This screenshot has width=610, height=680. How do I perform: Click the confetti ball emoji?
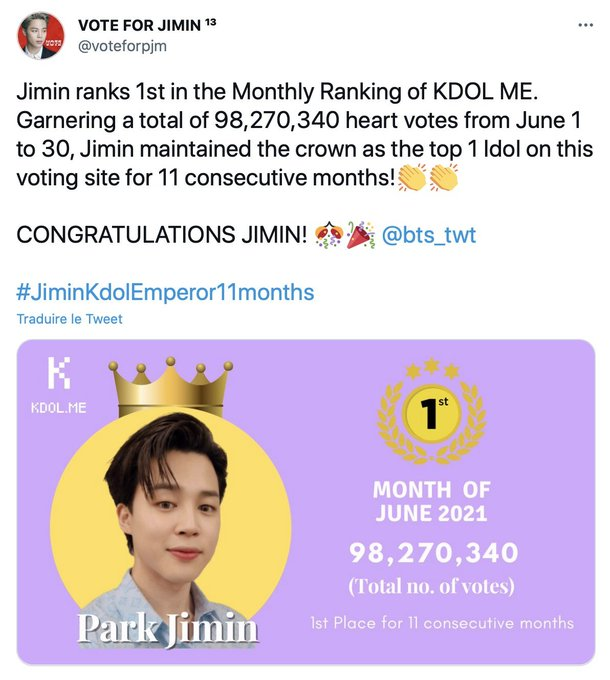[329, 235]
